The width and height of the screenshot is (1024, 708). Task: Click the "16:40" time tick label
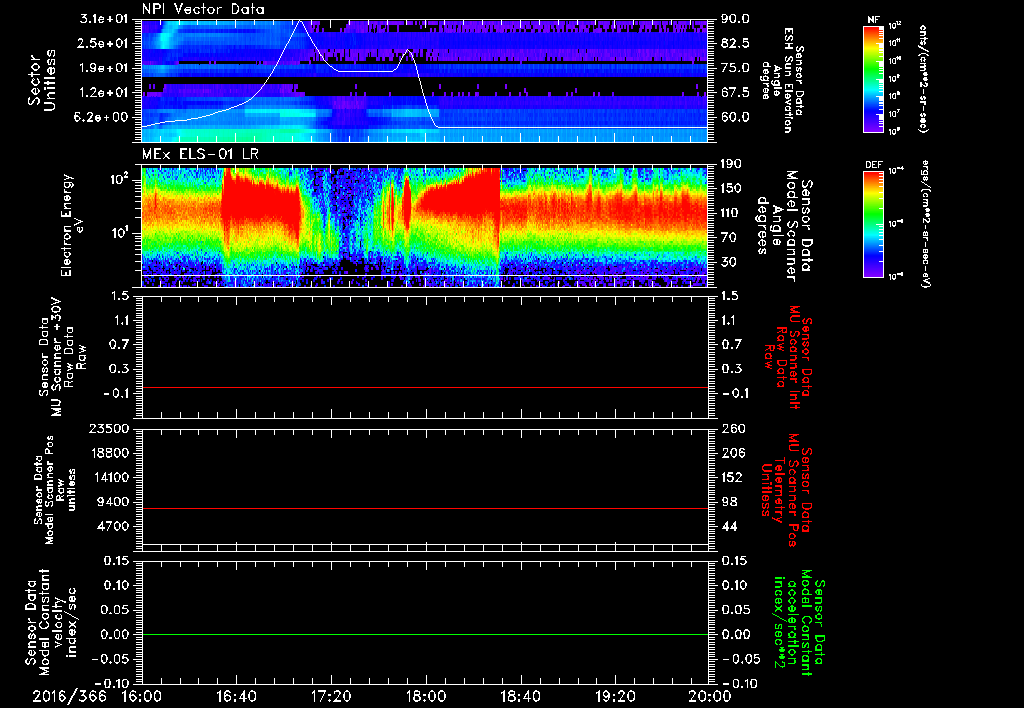point(236,696)
